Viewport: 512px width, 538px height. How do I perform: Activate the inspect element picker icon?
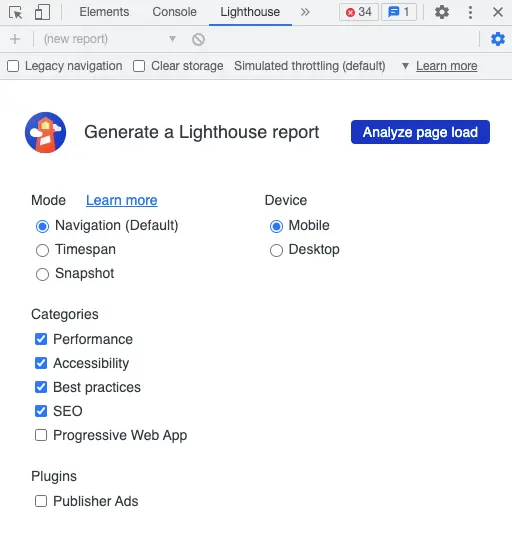15,12
